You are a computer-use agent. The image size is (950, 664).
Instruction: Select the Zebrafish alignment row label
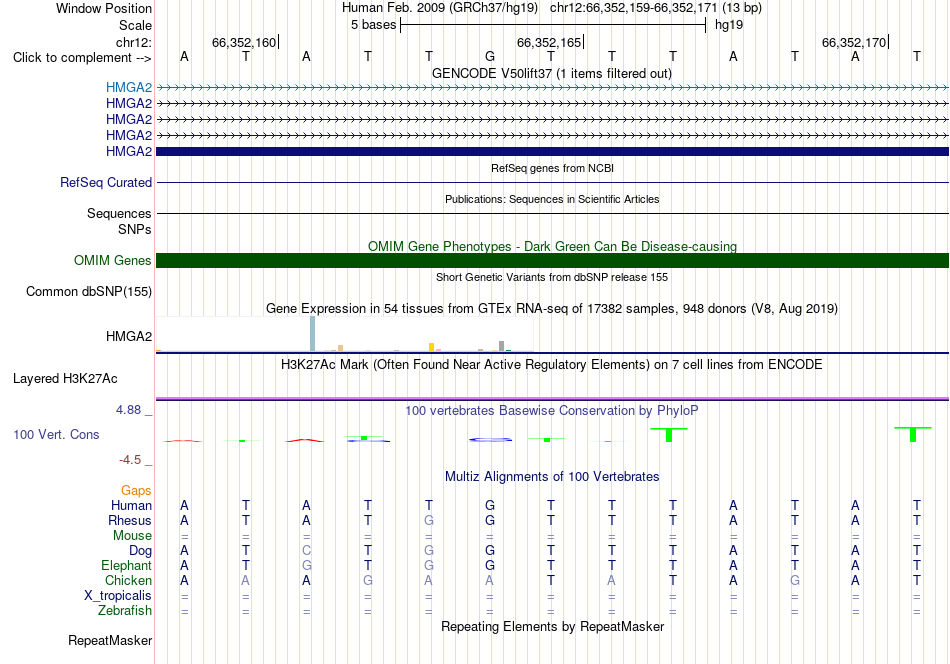125,611
